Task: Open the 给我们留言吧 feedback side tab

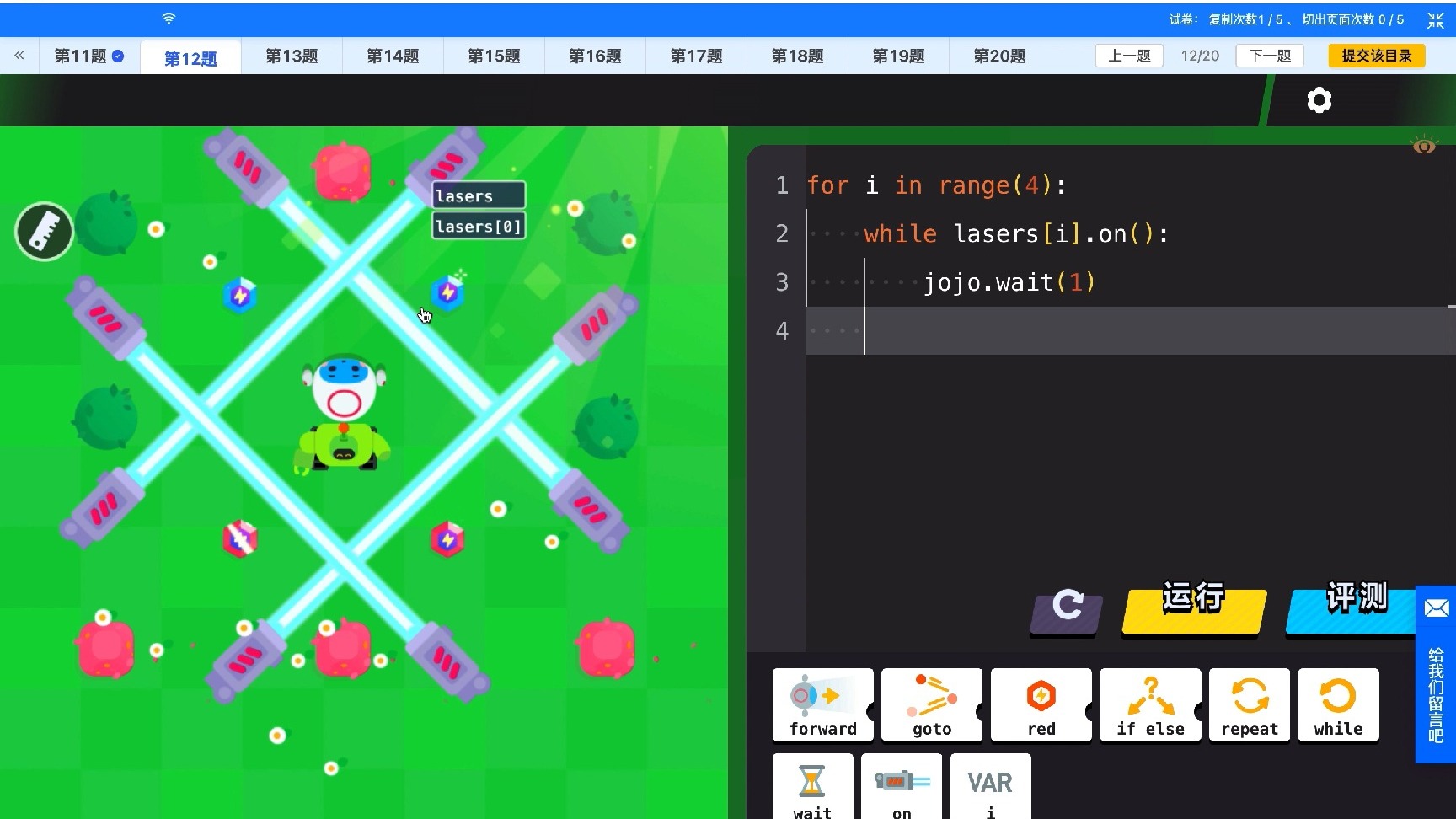Action: click(x=1436, y=674)
